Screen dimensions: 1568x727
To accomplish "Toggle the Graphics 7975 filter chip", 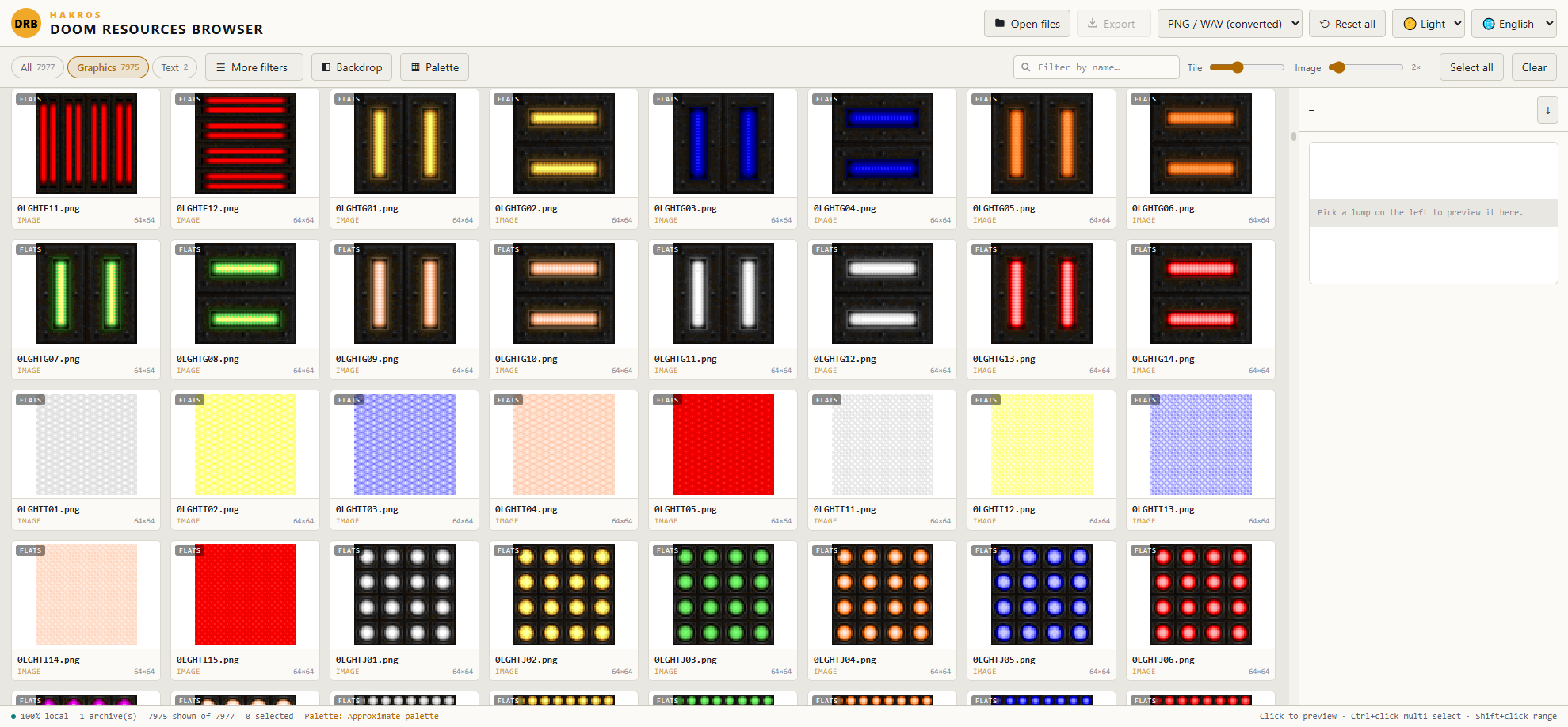I will point(108,67).
